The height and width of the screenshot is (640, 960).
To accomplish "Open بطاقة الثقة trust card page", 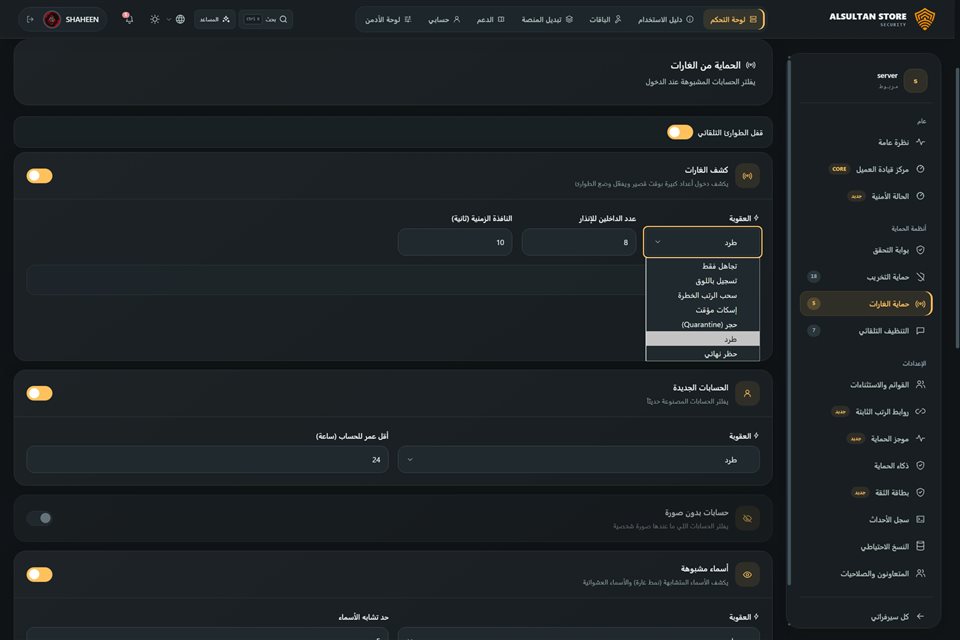I will click(x=864, y=492).
